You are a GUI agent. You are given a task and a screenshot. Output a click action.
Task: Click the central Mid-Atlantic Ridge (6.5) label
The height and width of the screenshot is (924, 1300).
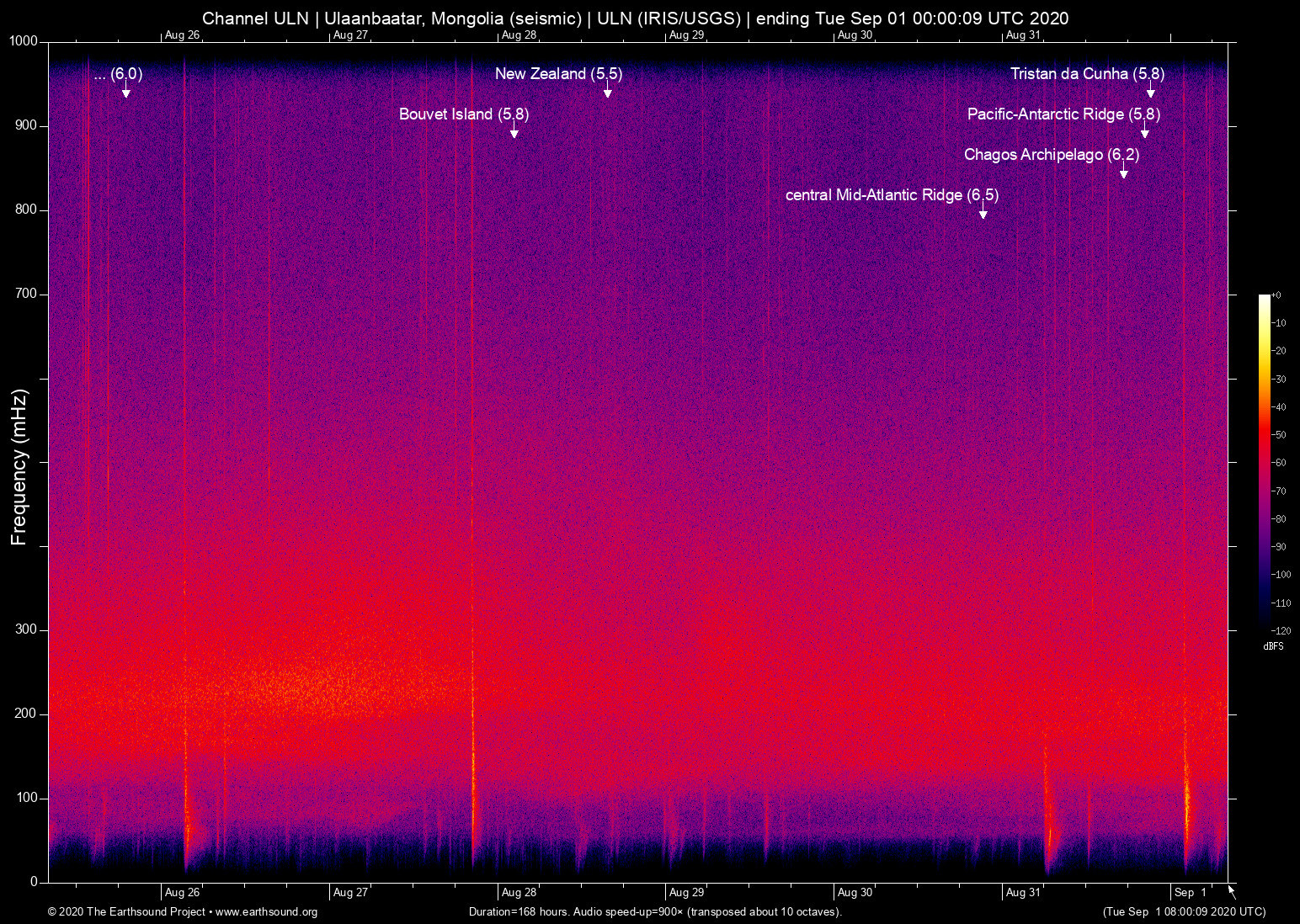click(892, 195)
